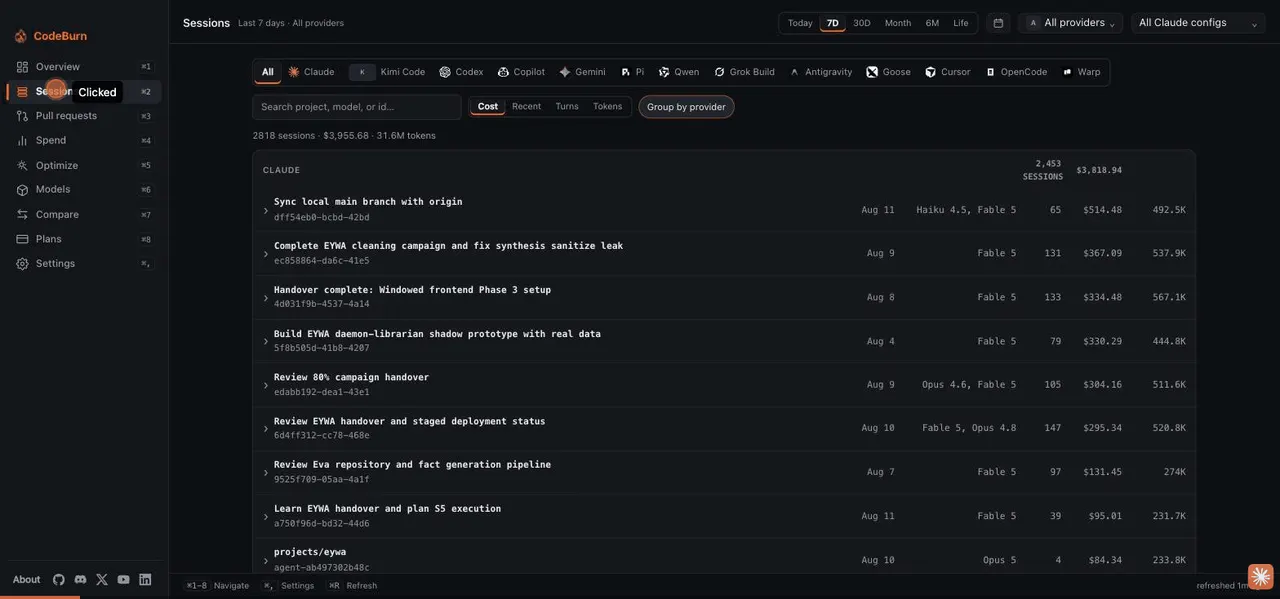This screenshot has width=1280, height=599.
Task: Filter sessions by Gemini provider
Action: click(582, 72)
